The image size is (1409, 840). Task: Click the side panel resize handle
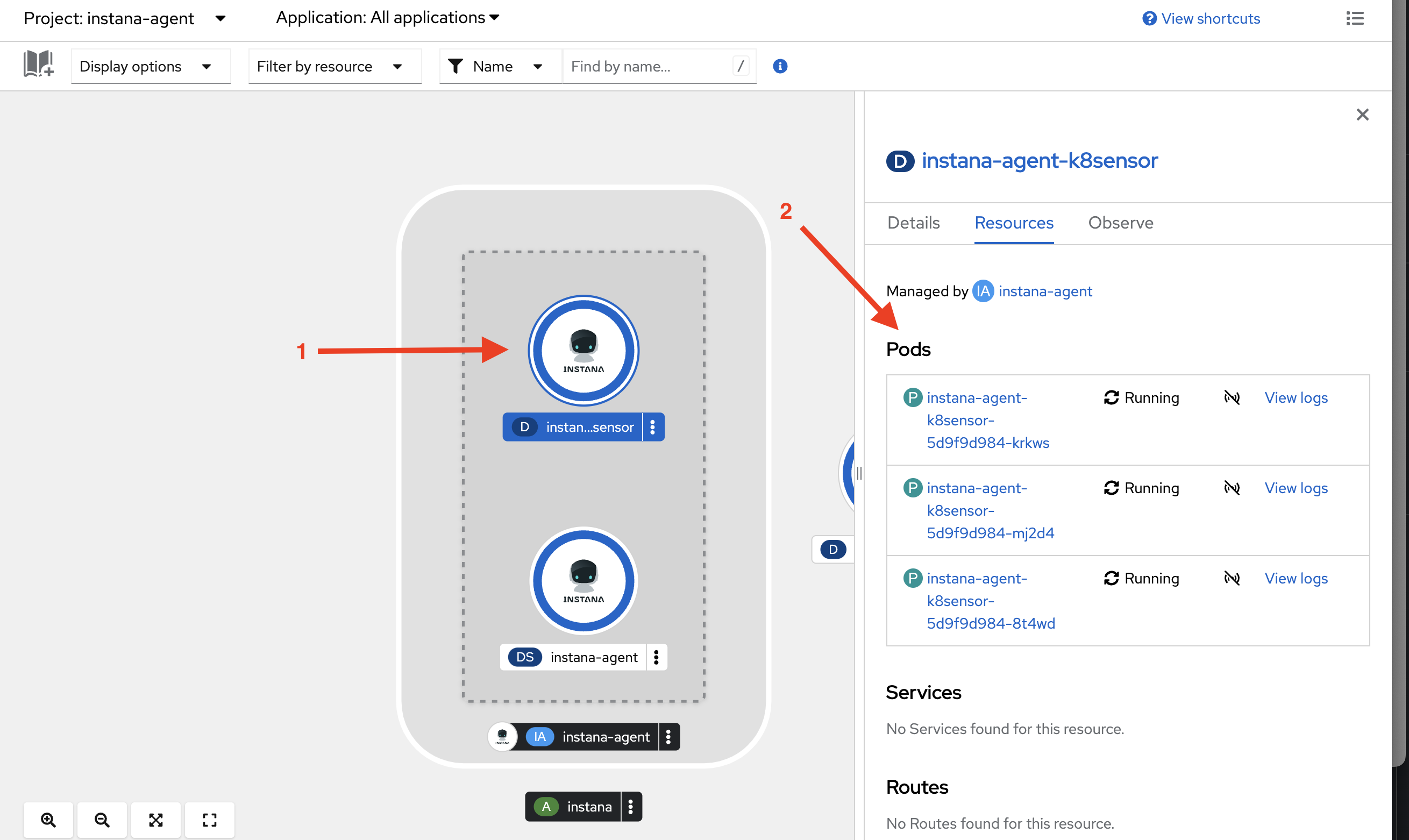click(x=859, y=473)
